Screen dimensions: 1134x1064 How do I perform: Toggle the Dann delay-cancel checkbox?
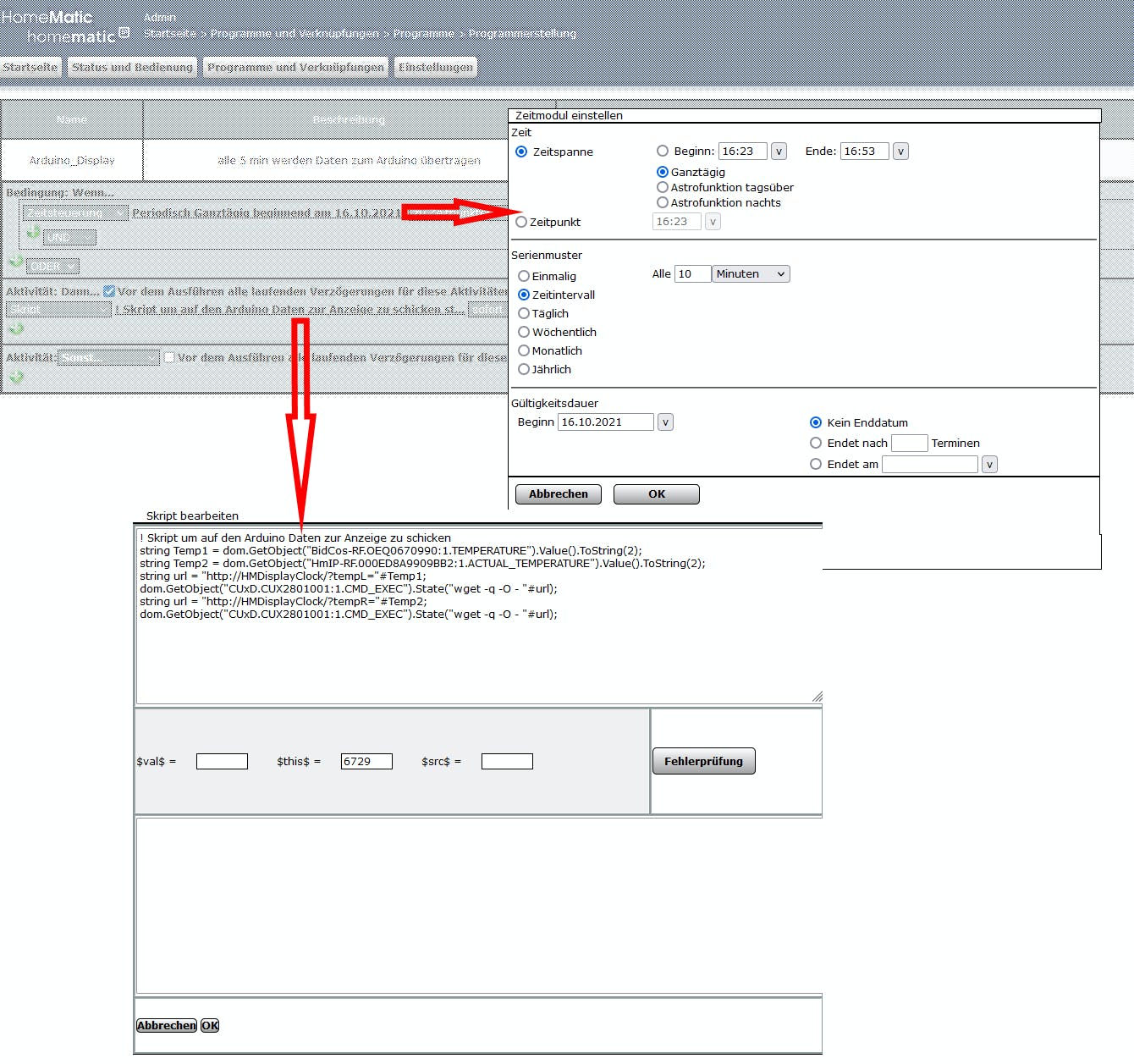pyautogui.click(x=109, y=291)
